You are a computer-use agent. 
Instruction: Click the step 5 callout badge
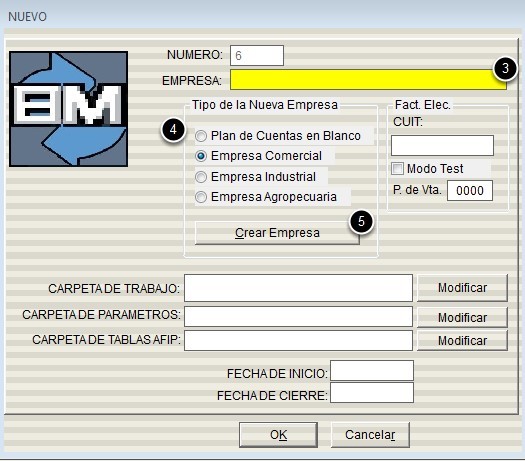point(361,221)
